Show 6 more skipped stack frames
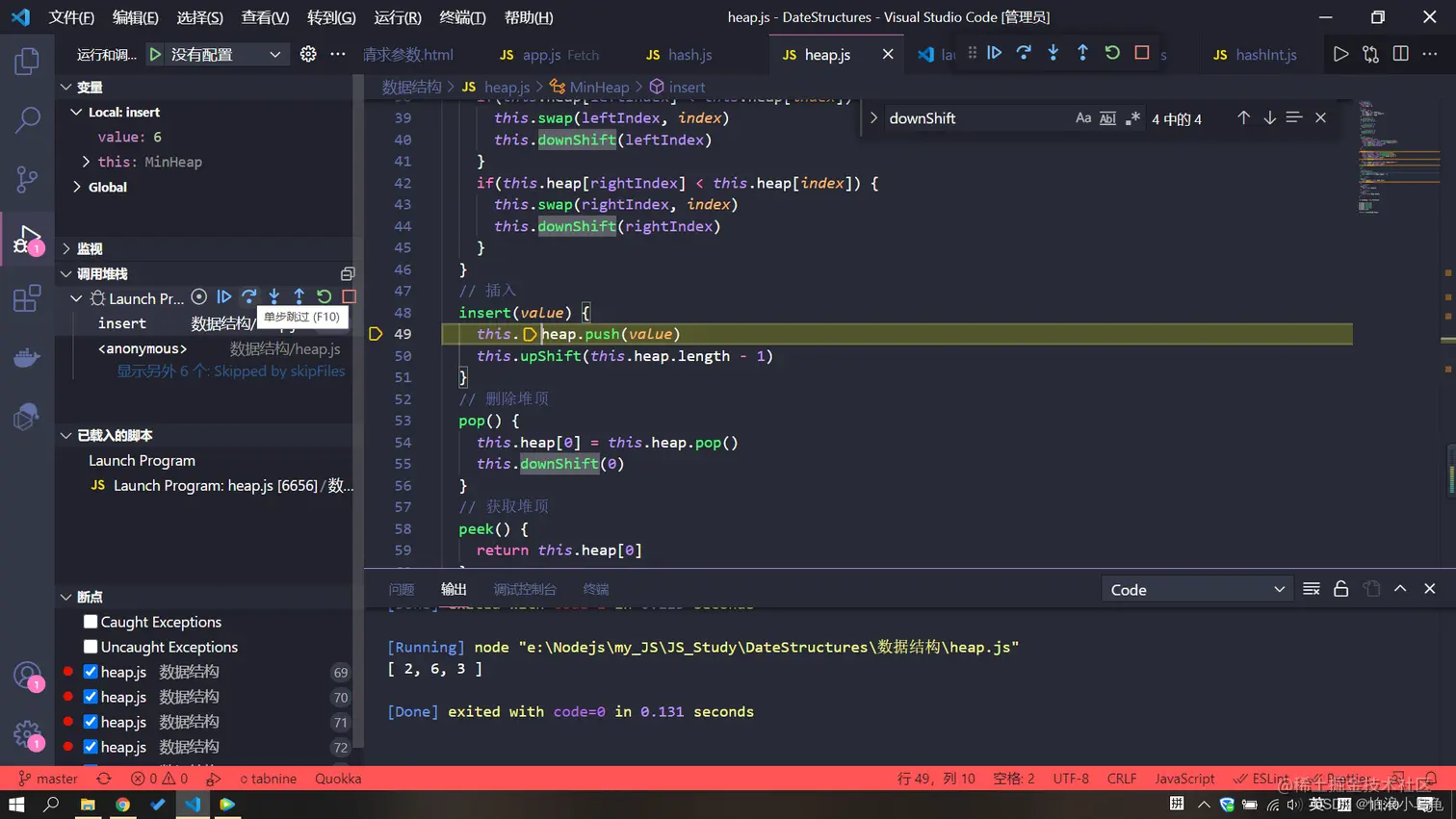This screenshot has width=1456, height=819. coord(231,371)
